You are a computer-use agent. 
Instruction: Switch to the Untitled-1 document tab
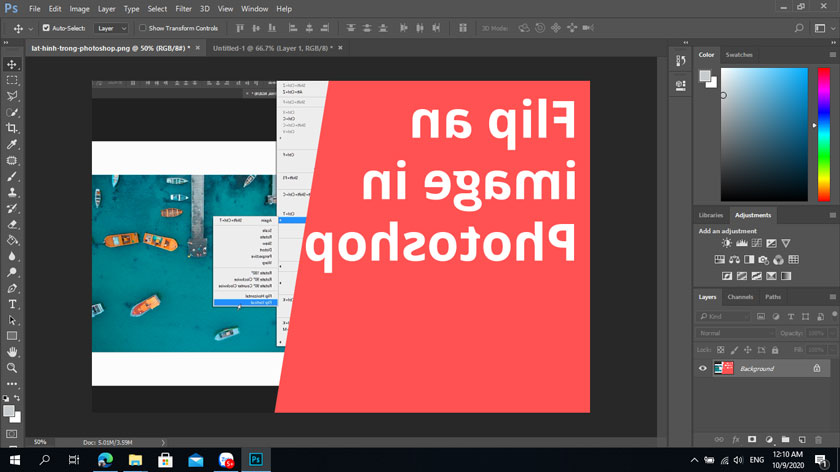click(x=272, y=48)
